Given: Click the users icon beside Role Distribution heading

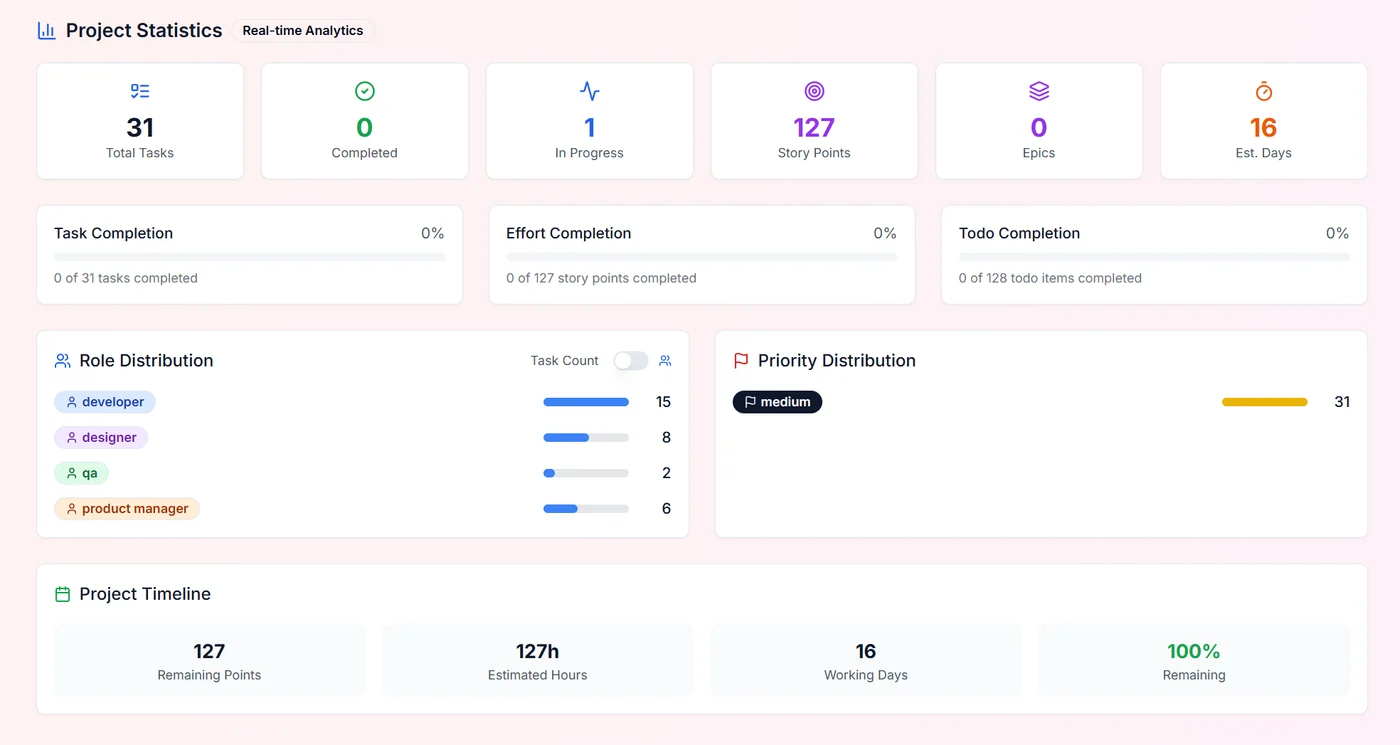Looking at the screenshot, I should tap(63, 361).
